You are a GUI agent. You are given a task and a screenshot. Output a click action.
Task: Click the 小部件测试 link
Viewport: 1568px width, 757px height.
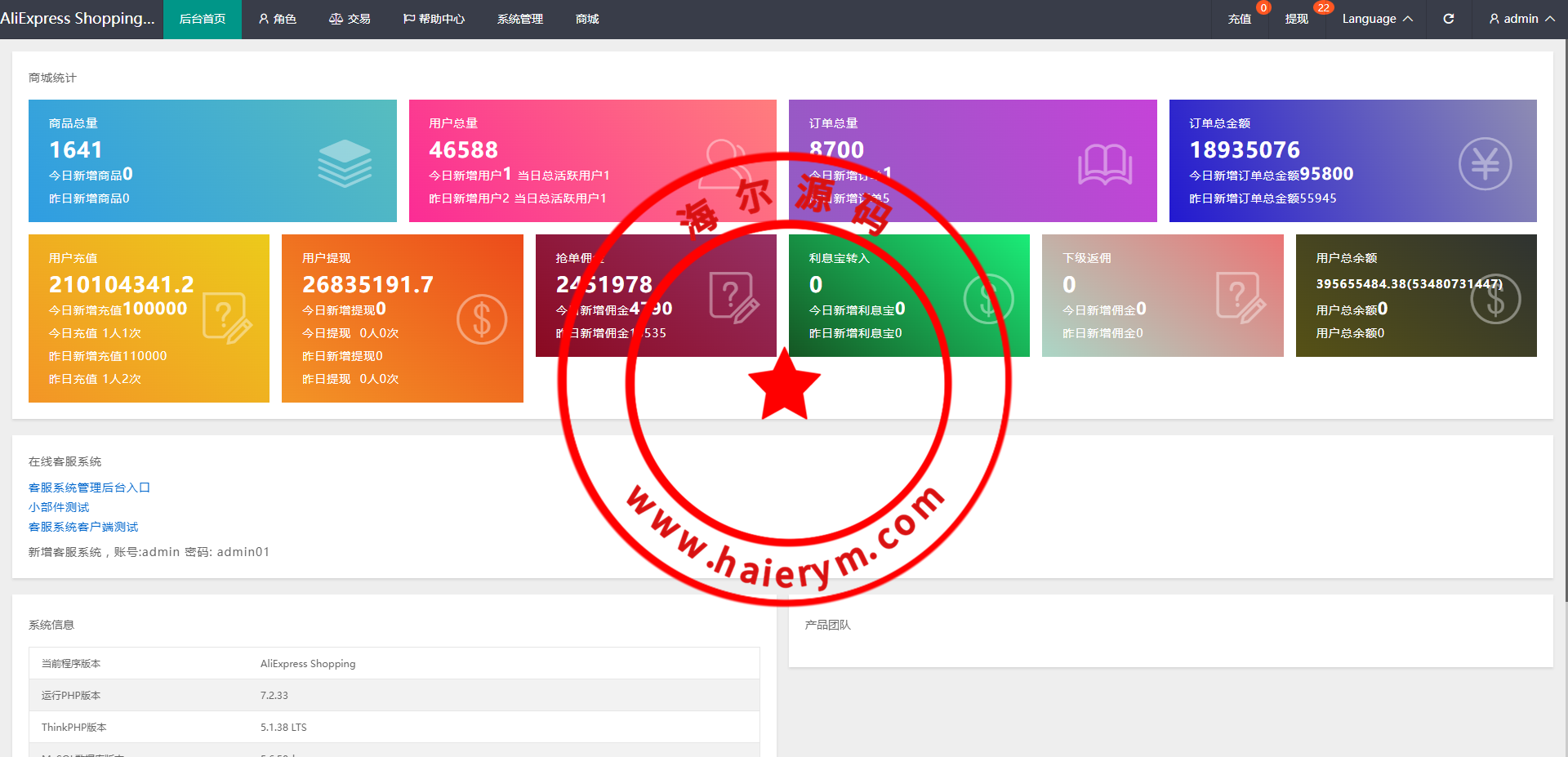[59, 507]
